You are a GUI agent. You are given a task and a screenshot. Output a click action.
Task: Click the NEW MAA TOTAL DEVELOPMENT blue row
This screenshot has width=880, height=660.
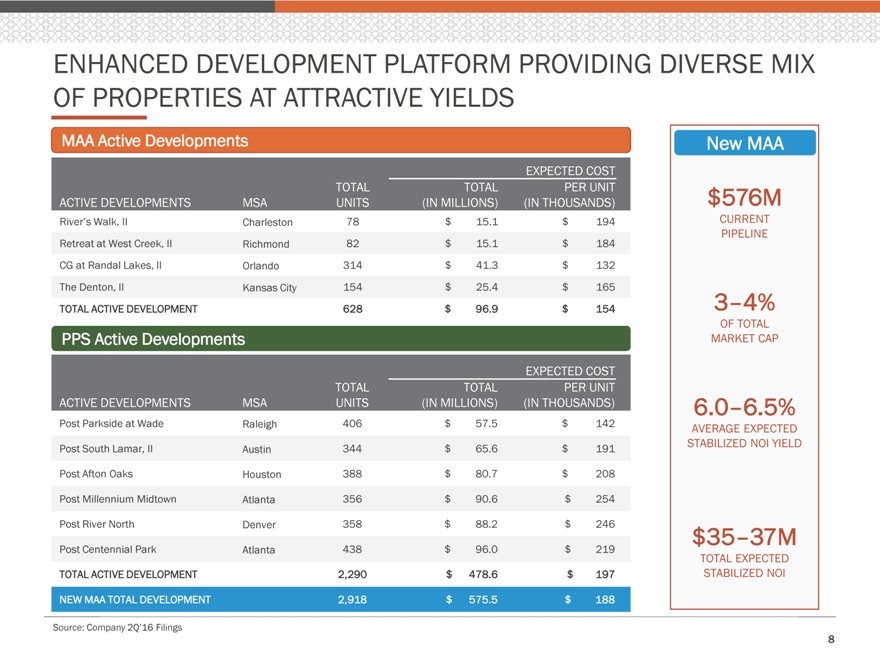[340, 599]
